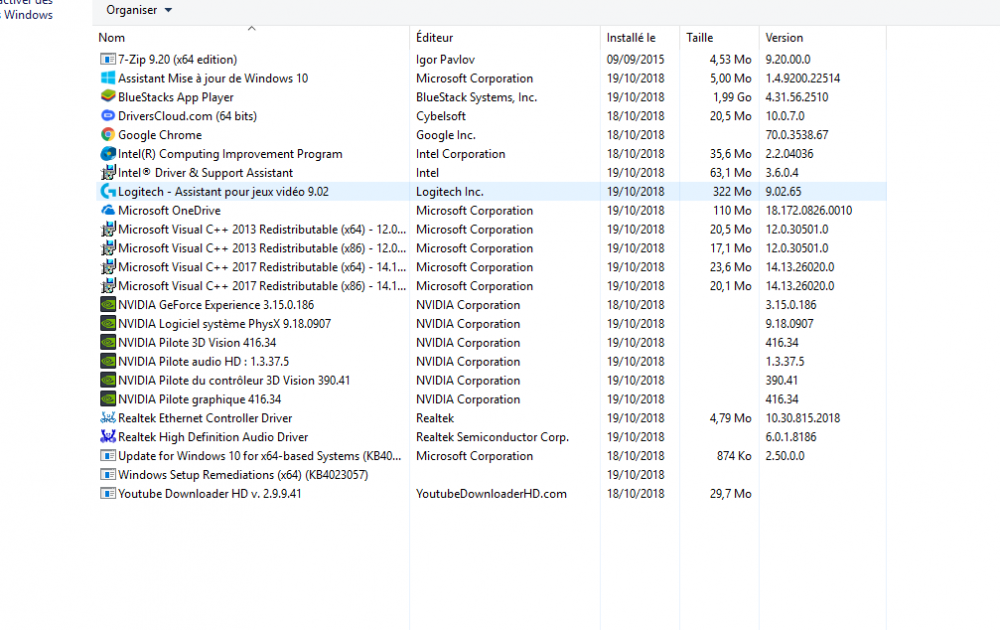Click the 7-Zip program icon
Viewport: 1000px width, 630px height.
click(x=108, y=60)
